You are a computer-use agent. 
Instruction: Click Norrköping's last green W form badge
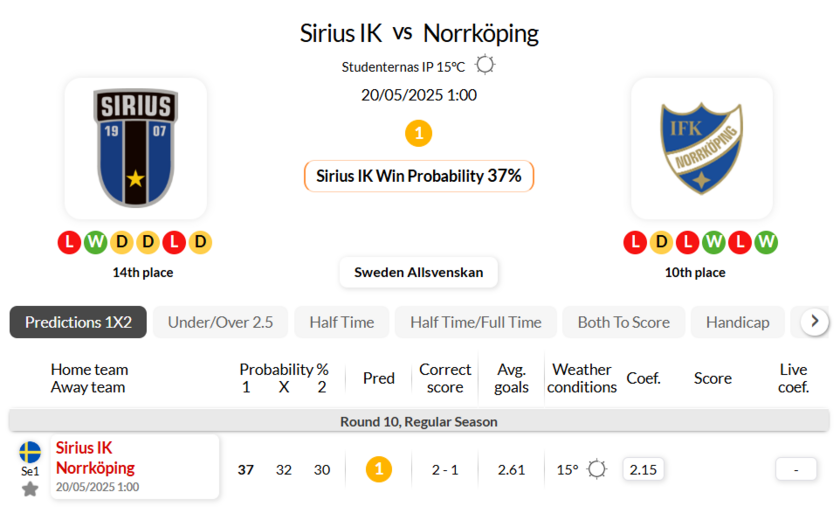766,242
